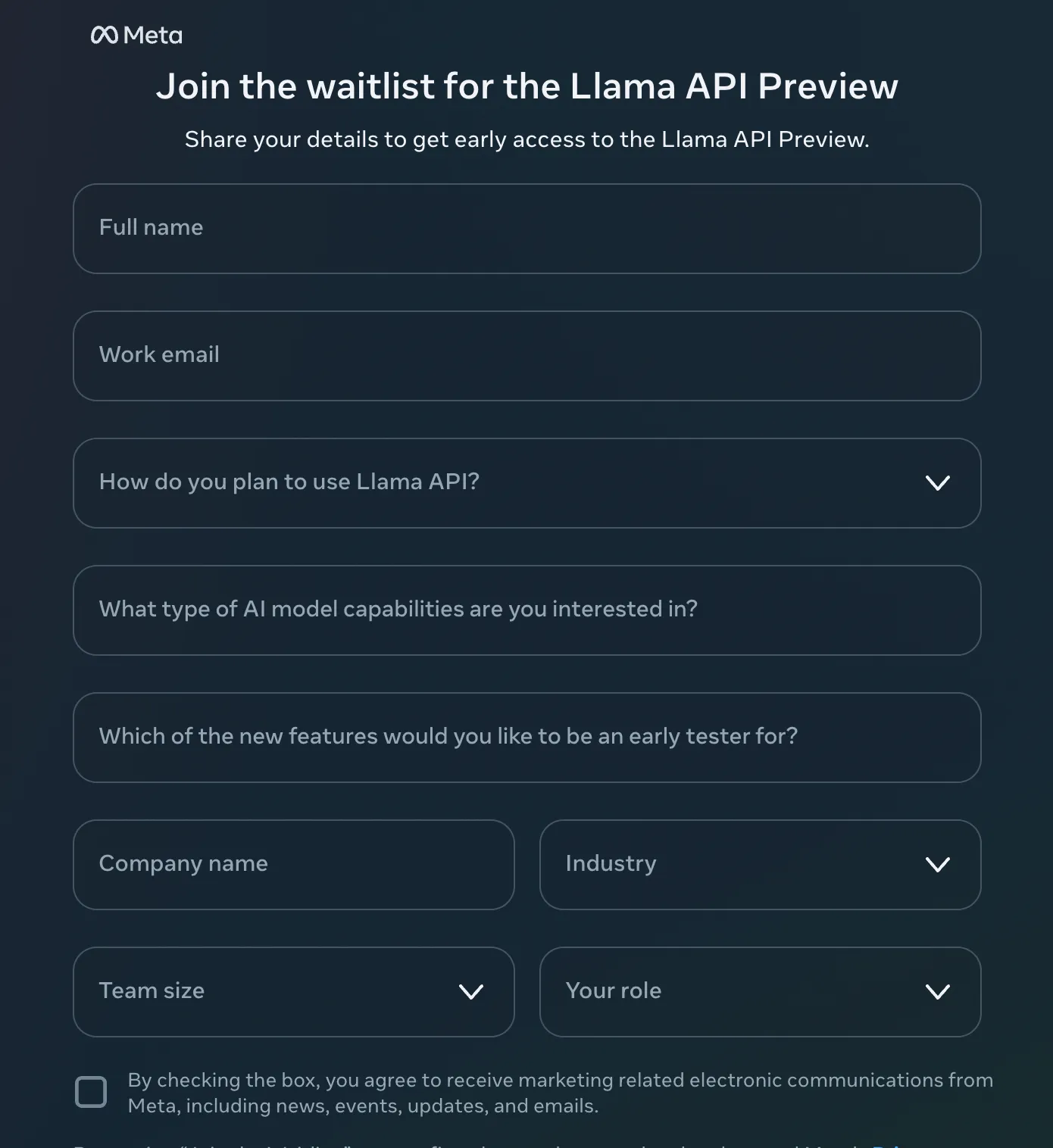Click the Your role chevron arrow

tap(937, 992)
